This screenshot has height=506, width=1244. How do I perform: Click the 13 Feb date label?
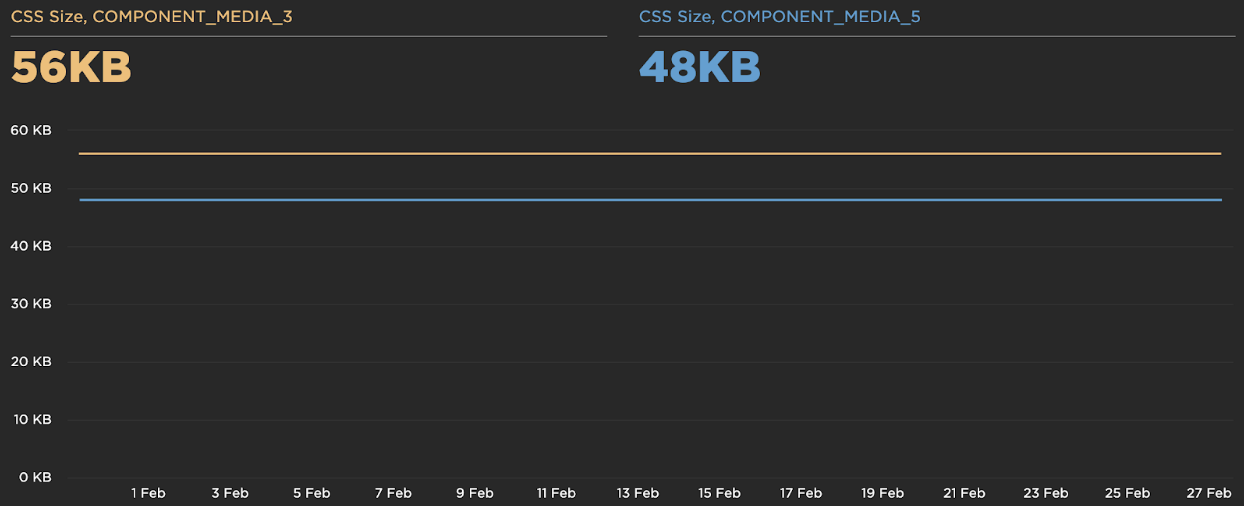[x=638, y=493]
